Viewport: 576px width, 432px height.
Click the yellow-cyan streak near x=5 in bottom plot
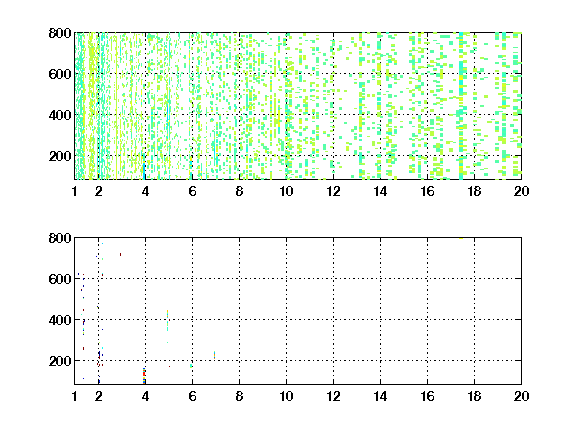pyautogui.click(x=168, y=320)
